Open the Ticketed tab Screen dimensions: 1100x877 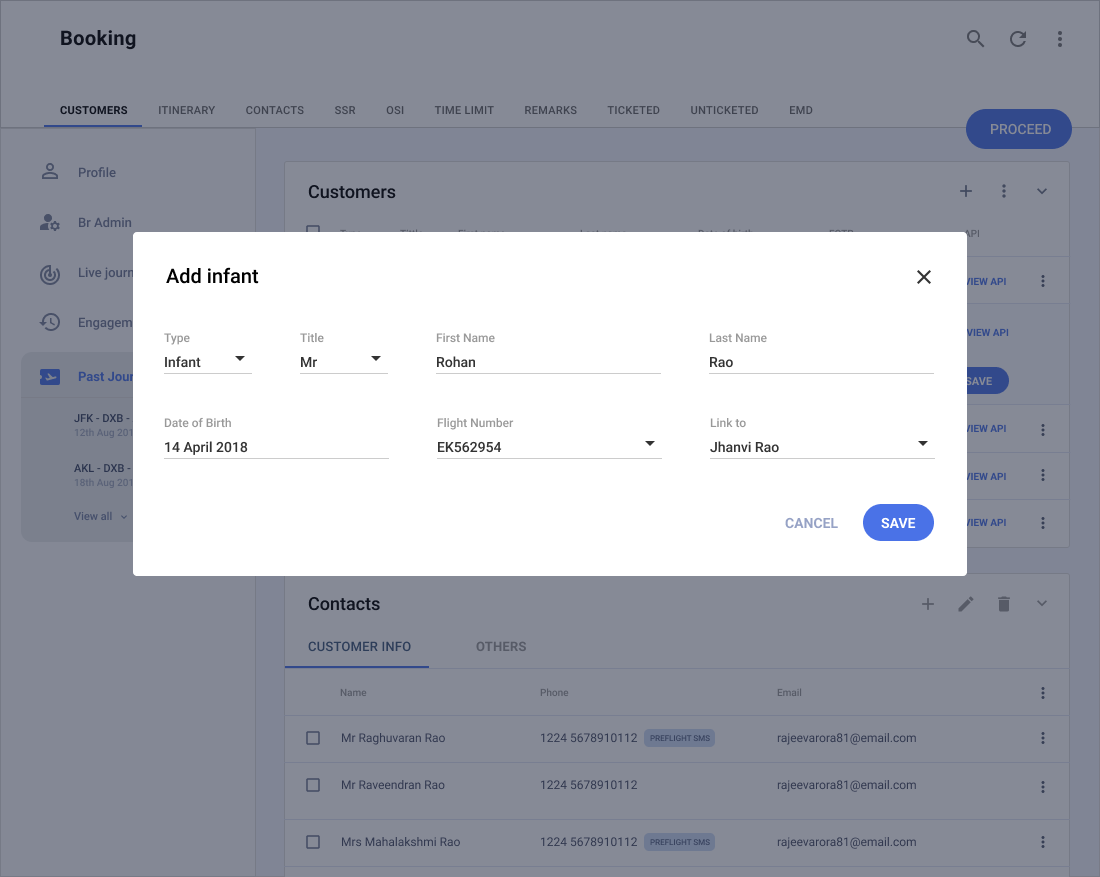click(633, 110)
